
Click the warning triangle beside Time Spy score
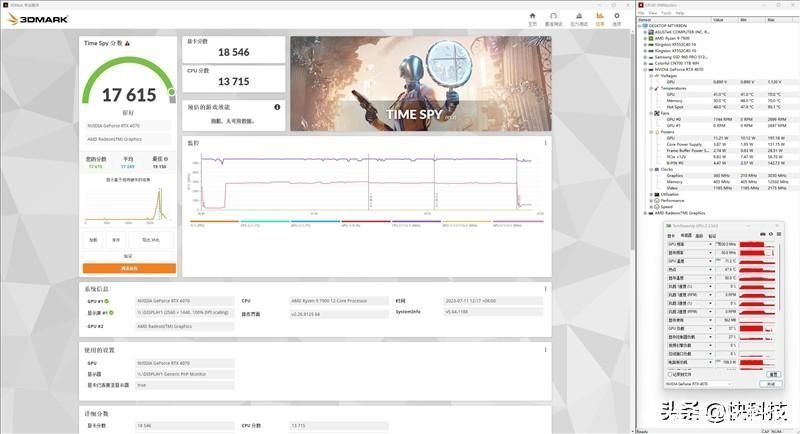(127, 43)
